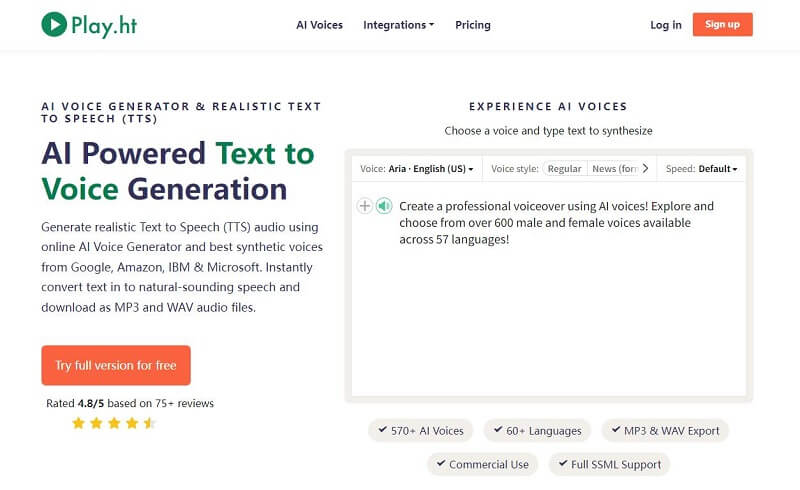Click the 60+ Languages badge
Image resolution: width=800 pixels, height=490 pixels.
pyautogui.click(x=537, y=430)
